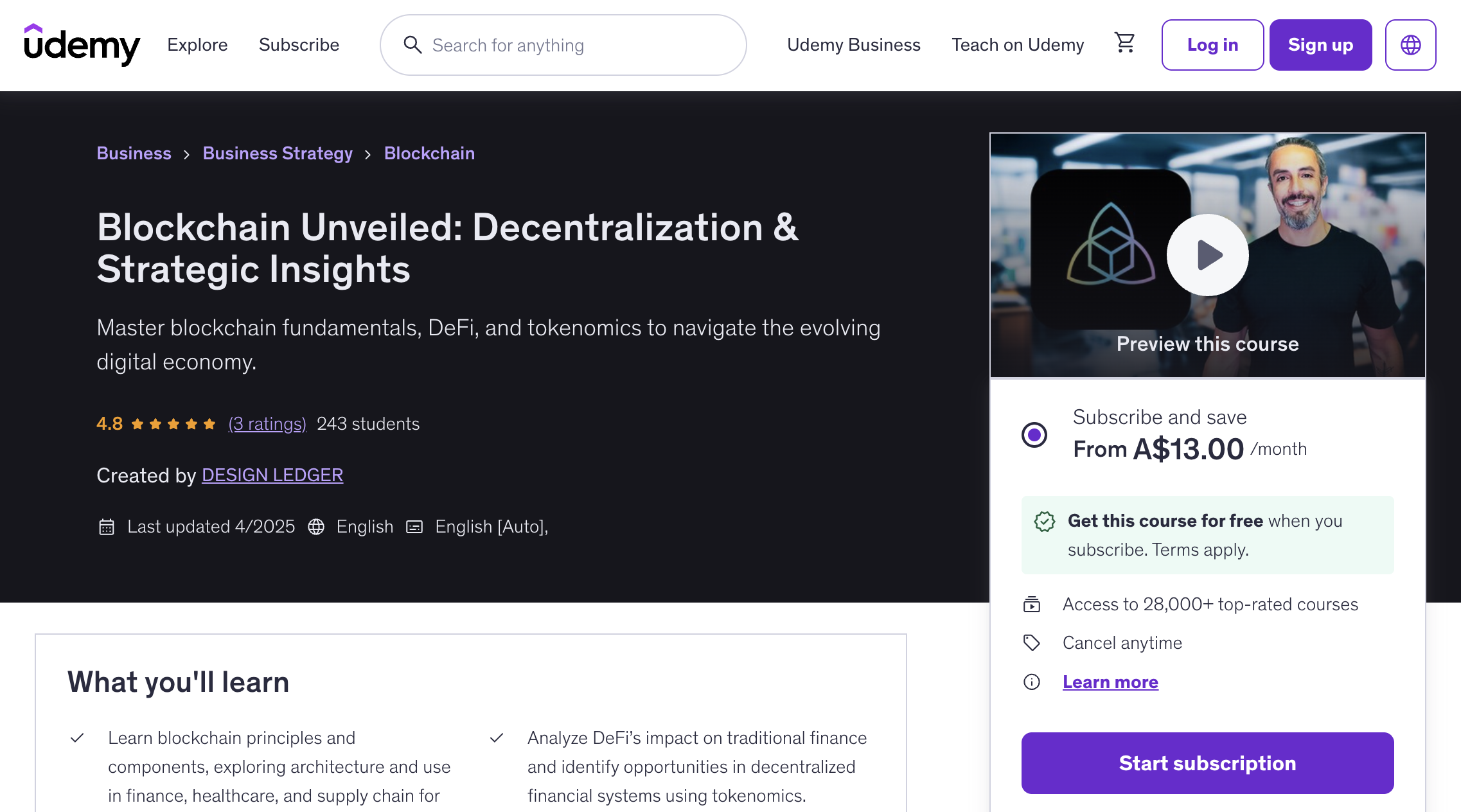Go to Business Strategy breadcrumb
This screenshot has height=812, width=1461.
pyautogui.click(x=278, y=154)
